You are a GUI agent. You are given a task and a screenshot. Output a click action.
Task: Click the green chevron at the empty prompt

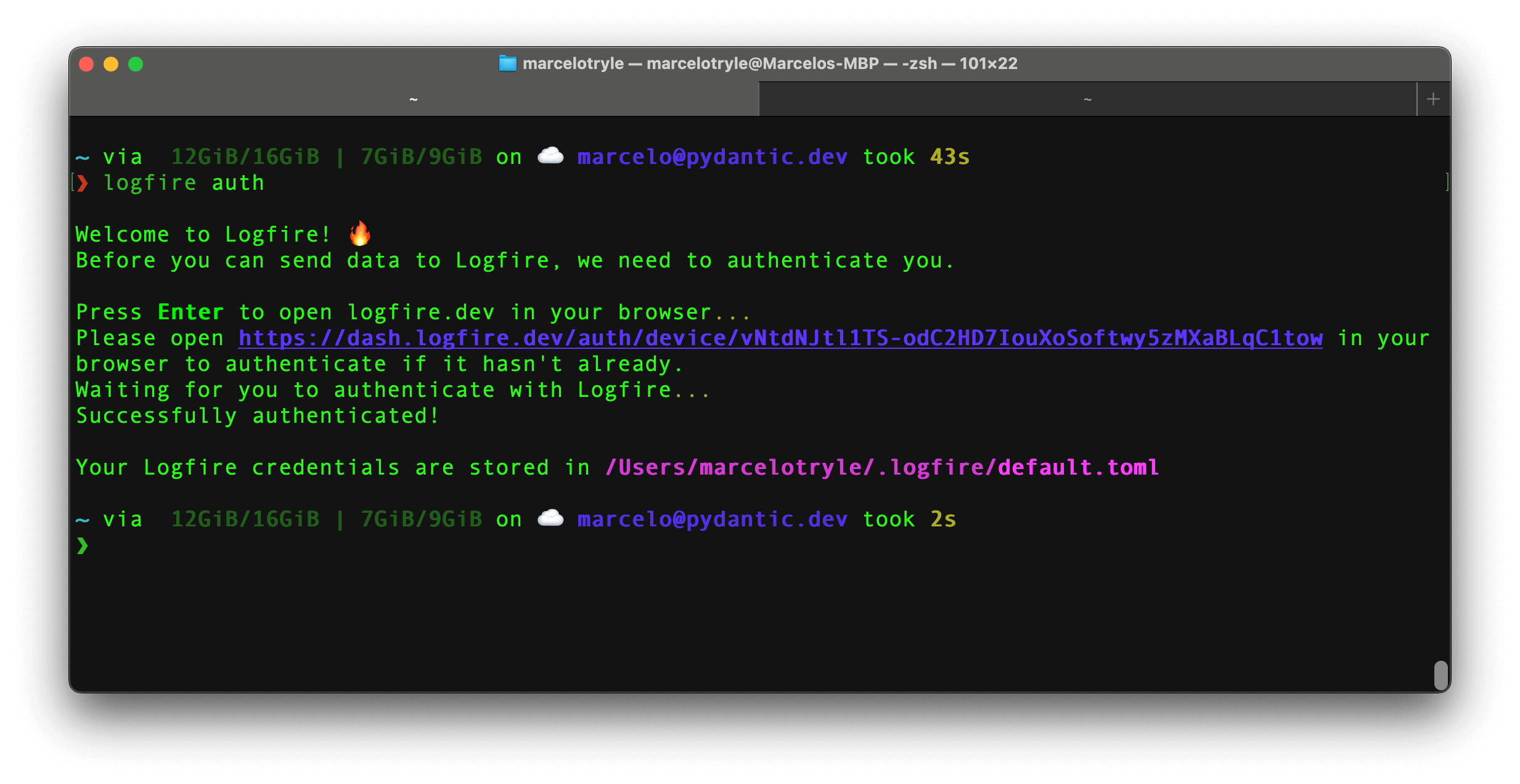[82, 546]
